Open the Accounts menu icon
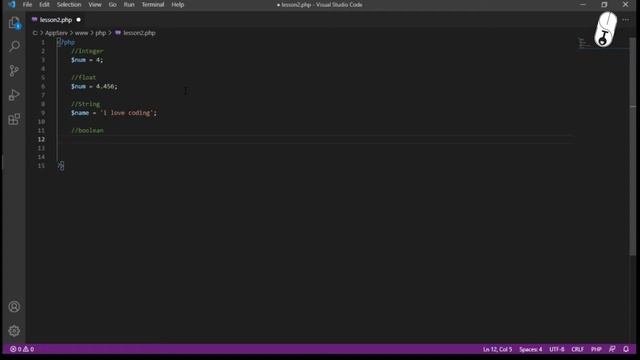Screen dimensions: 640x360 14,307
